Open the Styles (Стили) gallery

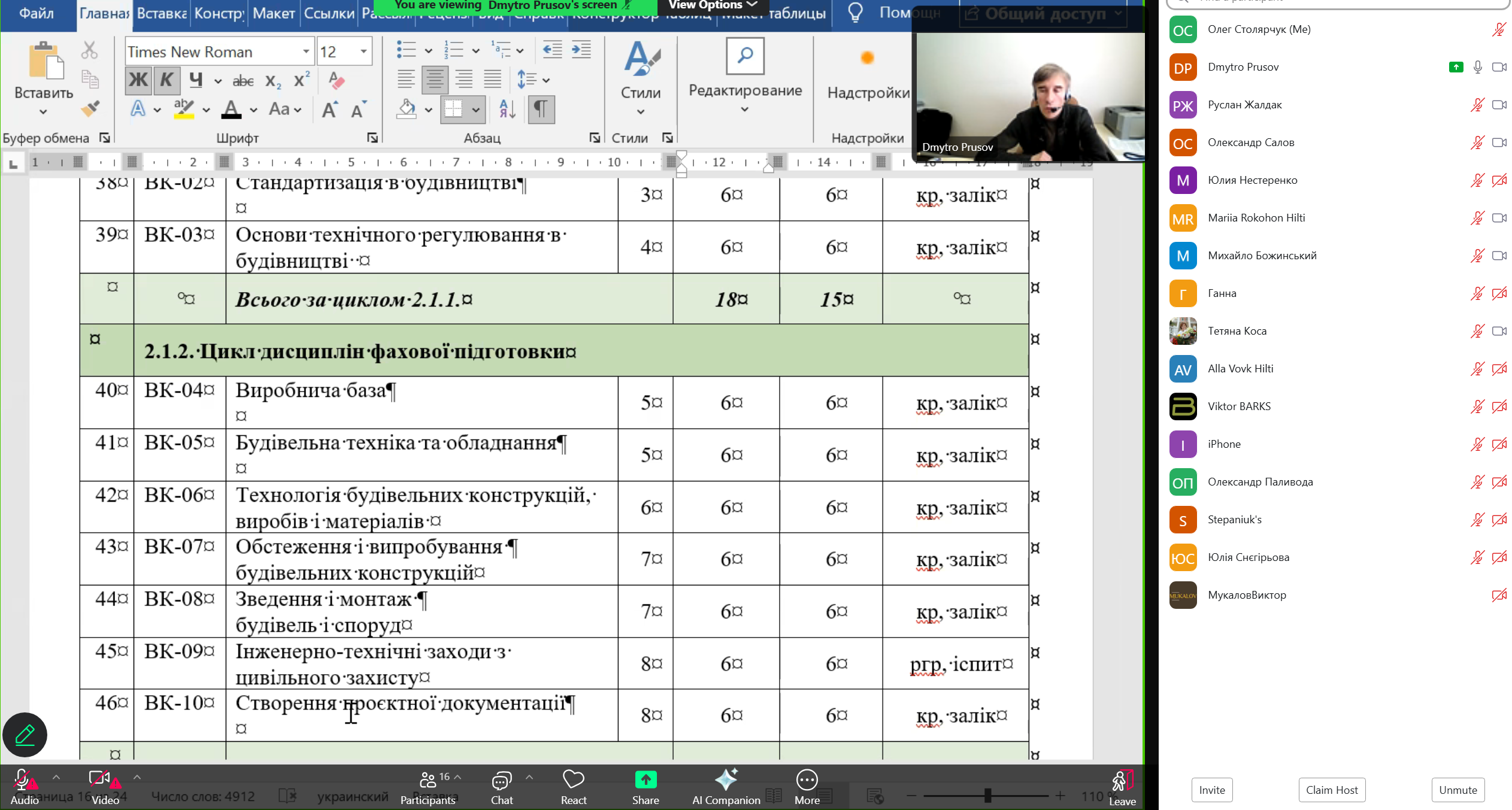(641, 78)
